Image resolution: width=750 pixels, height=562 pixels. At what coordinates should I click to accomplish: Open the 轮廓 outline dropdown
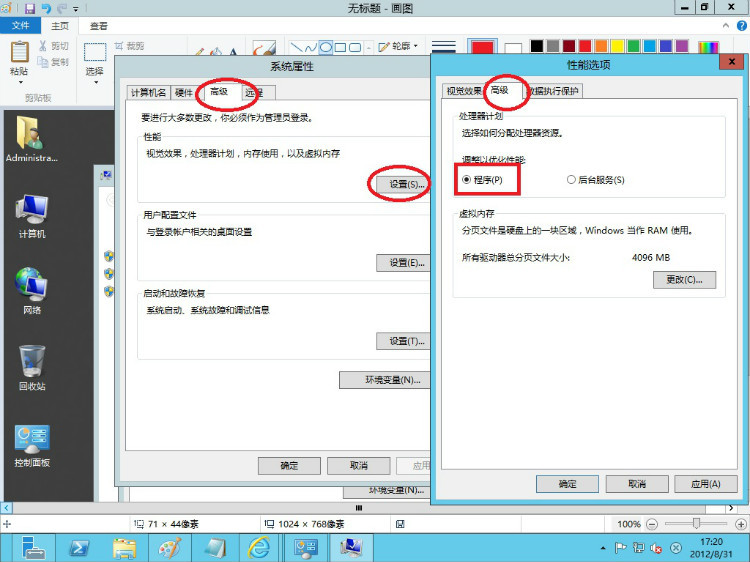(398, 46)
